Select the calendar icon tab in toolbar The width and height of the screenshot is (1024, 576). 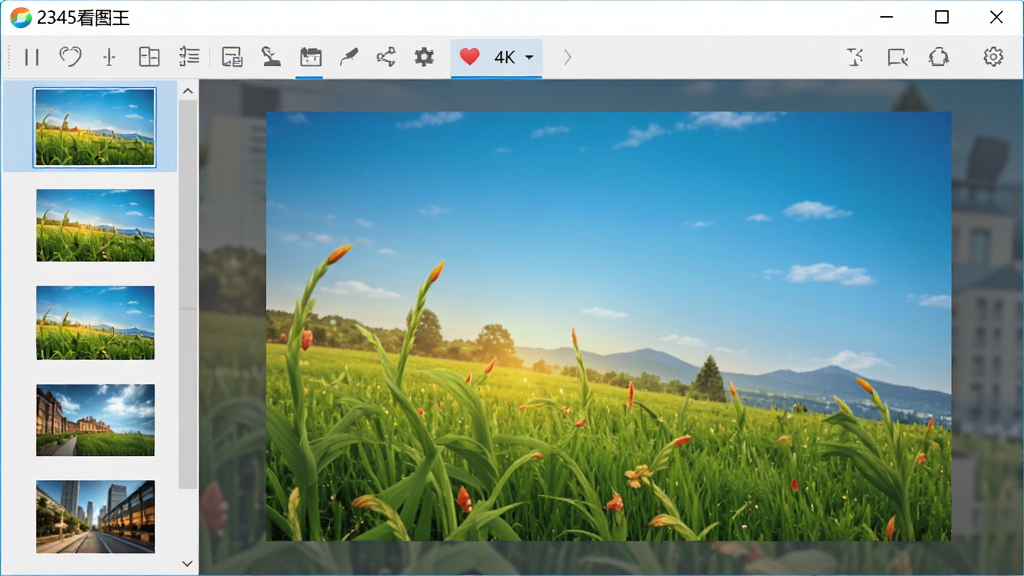(310, 57)
